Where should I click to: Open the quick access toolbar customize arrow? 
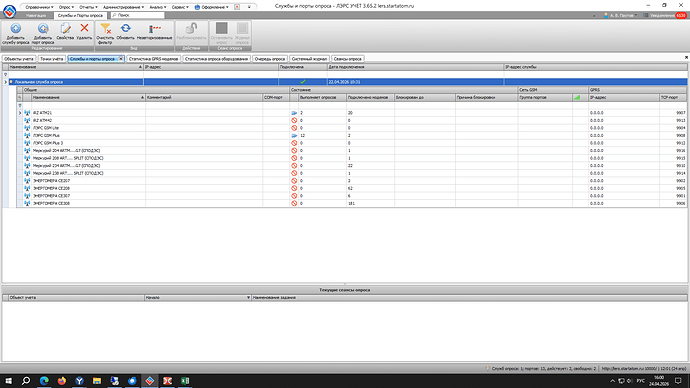(249, 7)
